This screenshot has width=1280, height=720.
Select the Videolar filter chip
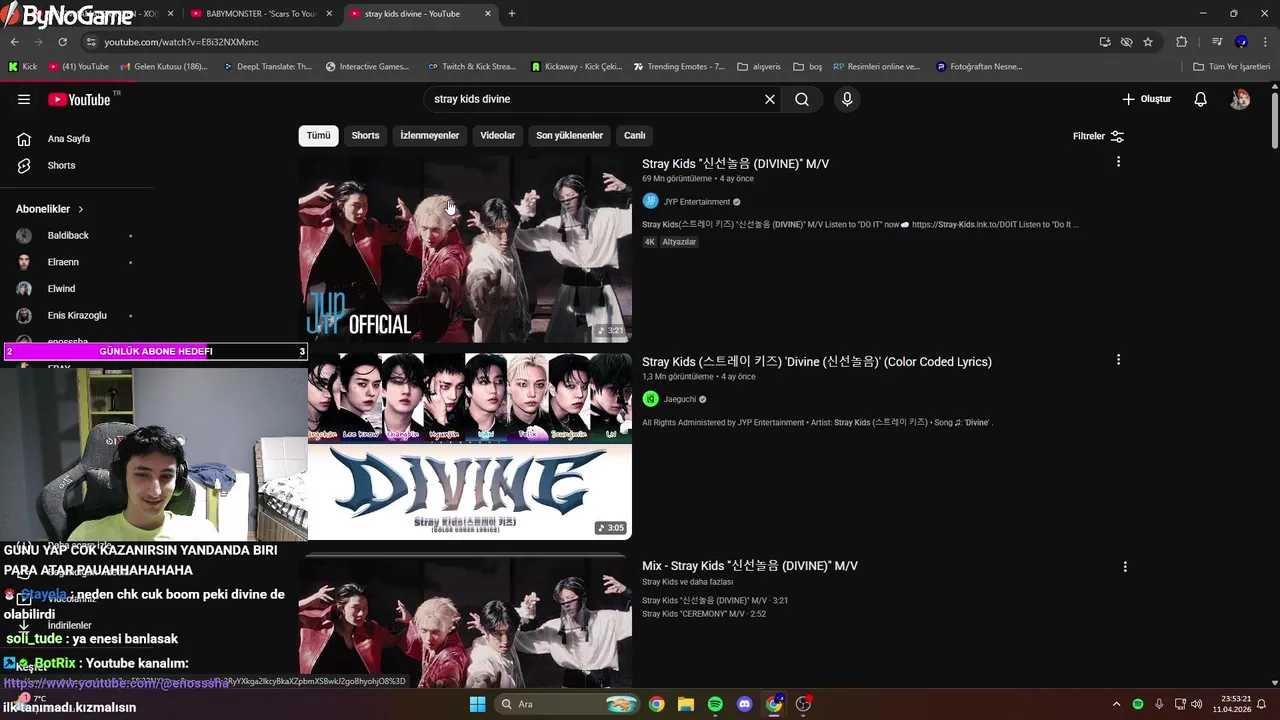point(498,136)
